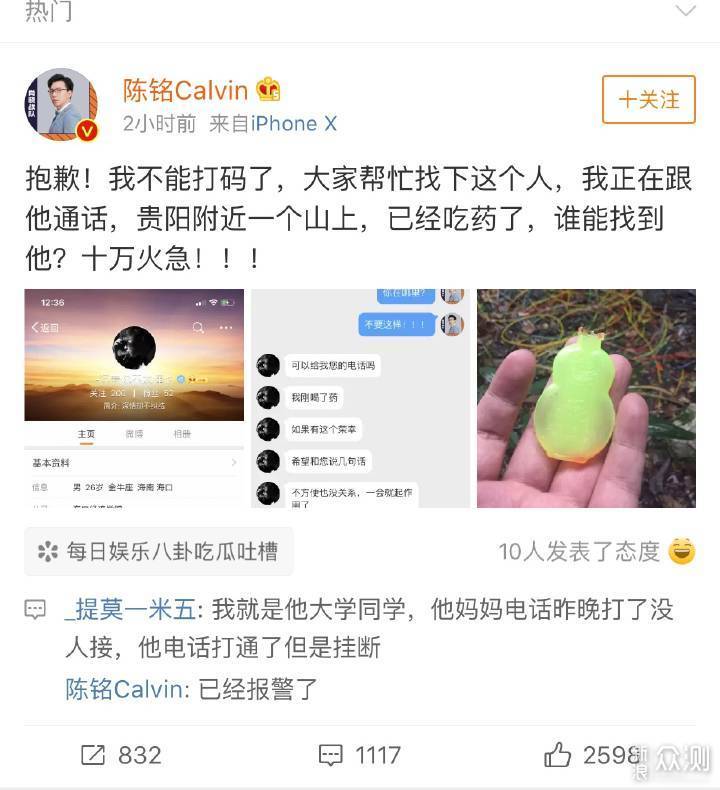Open the first profile screenshot image
Image resolution: width=720 pixels, height=790 pixels.
[134, 398]
